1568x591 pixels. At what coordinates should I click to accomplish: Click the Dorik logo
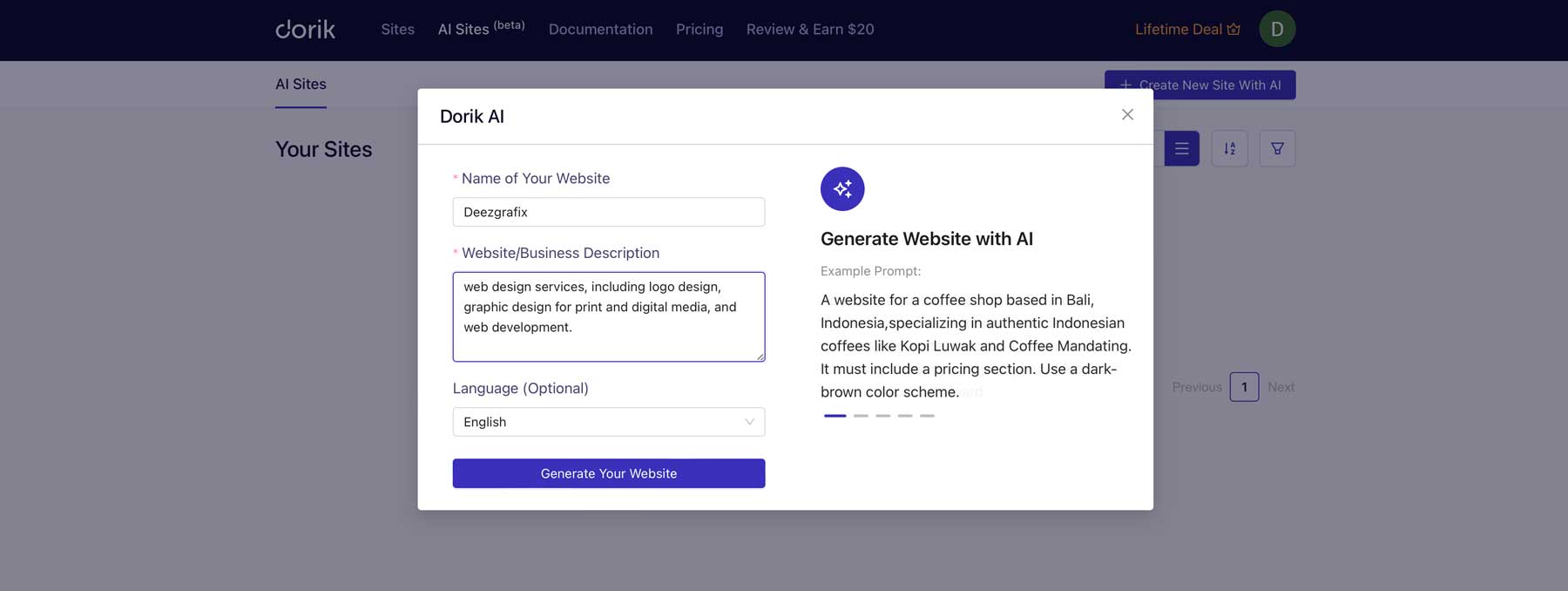click(x=305, y=29)
